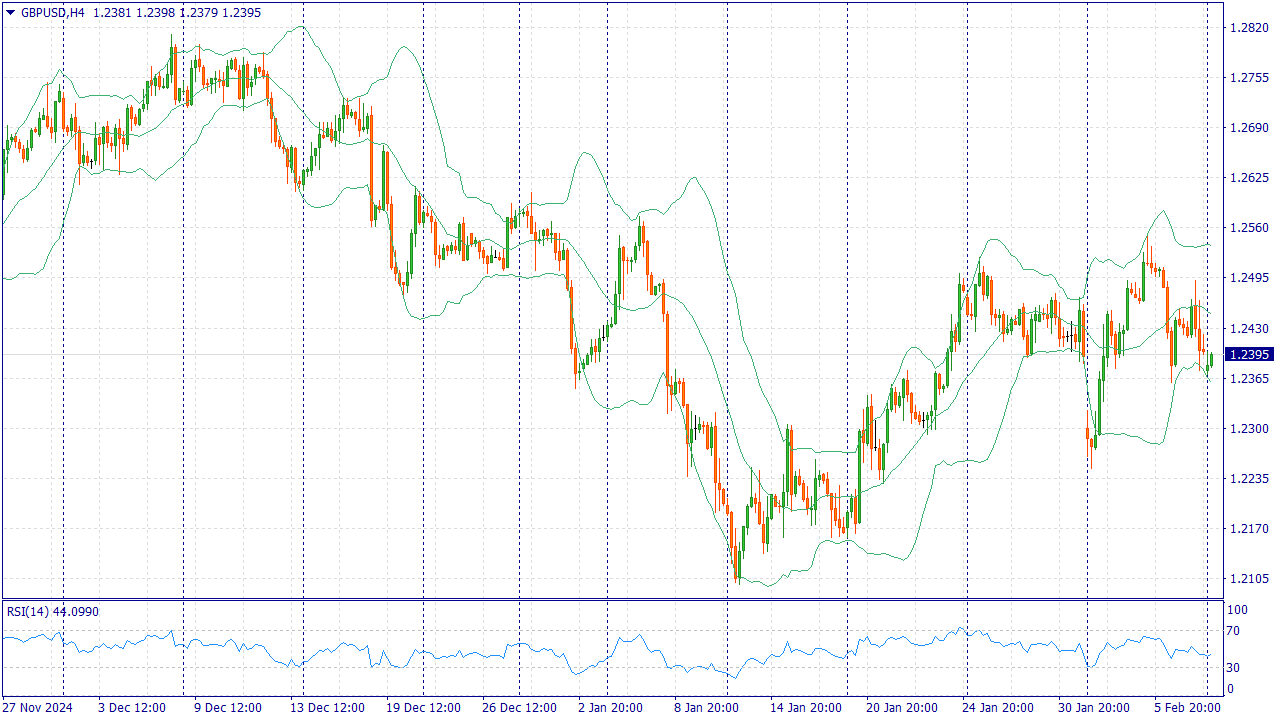The image size is (1280, 720).
Task: Select the open value 1.2381 in chart header
Action: pos(111,13)
